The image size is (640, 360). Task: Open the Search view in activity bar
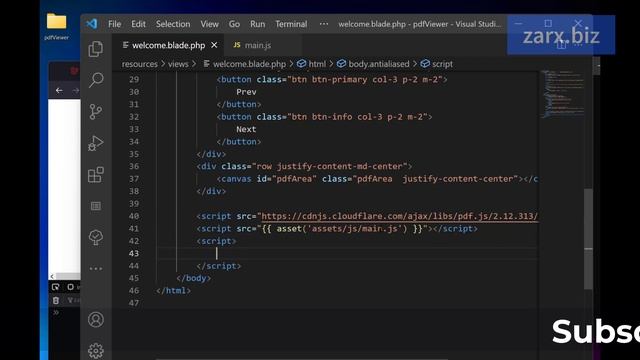pyautogui.click(x=96, y=80)
